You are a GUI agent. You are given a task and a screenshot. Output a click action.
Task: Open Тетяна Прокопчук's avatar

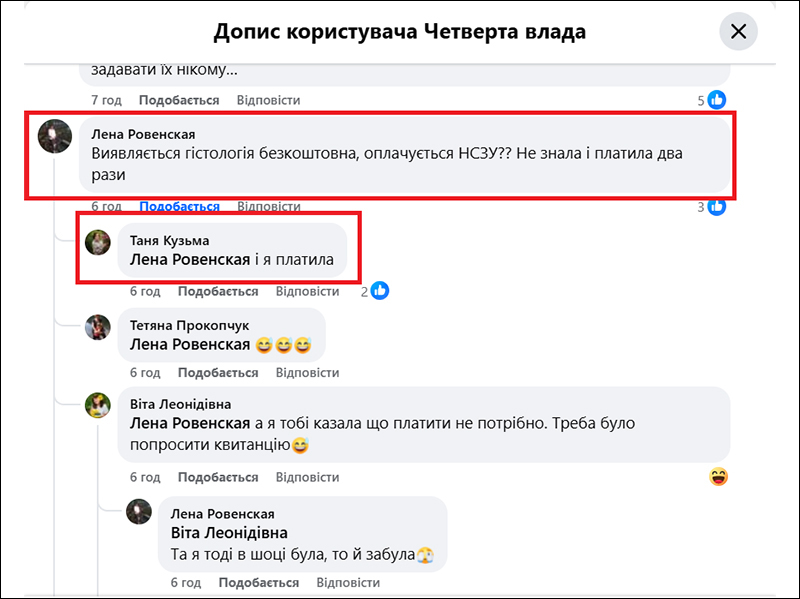[x=98, y=327]
